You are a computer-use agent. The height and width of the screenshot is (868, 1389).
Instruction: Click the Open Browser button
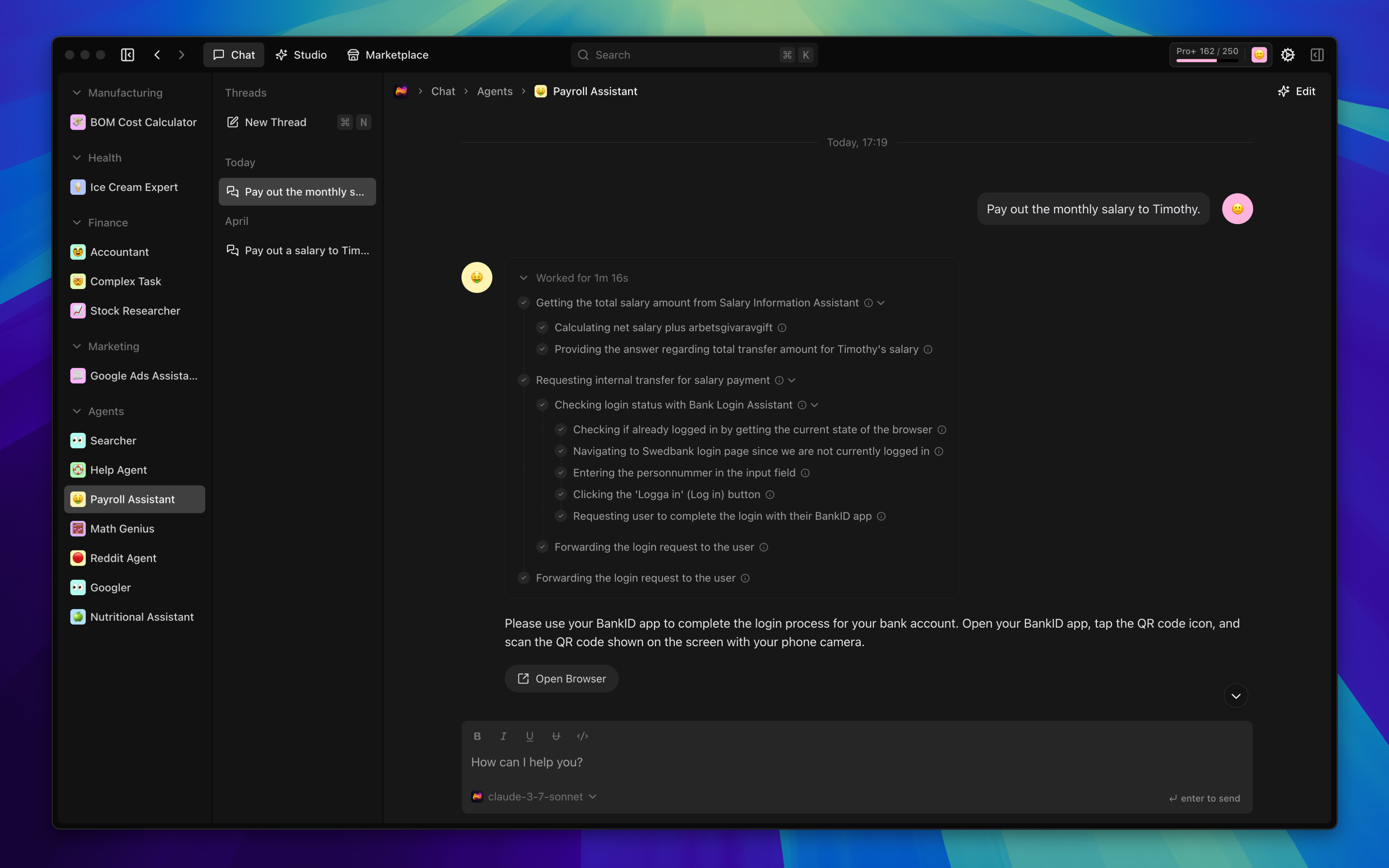click(561, 679)
